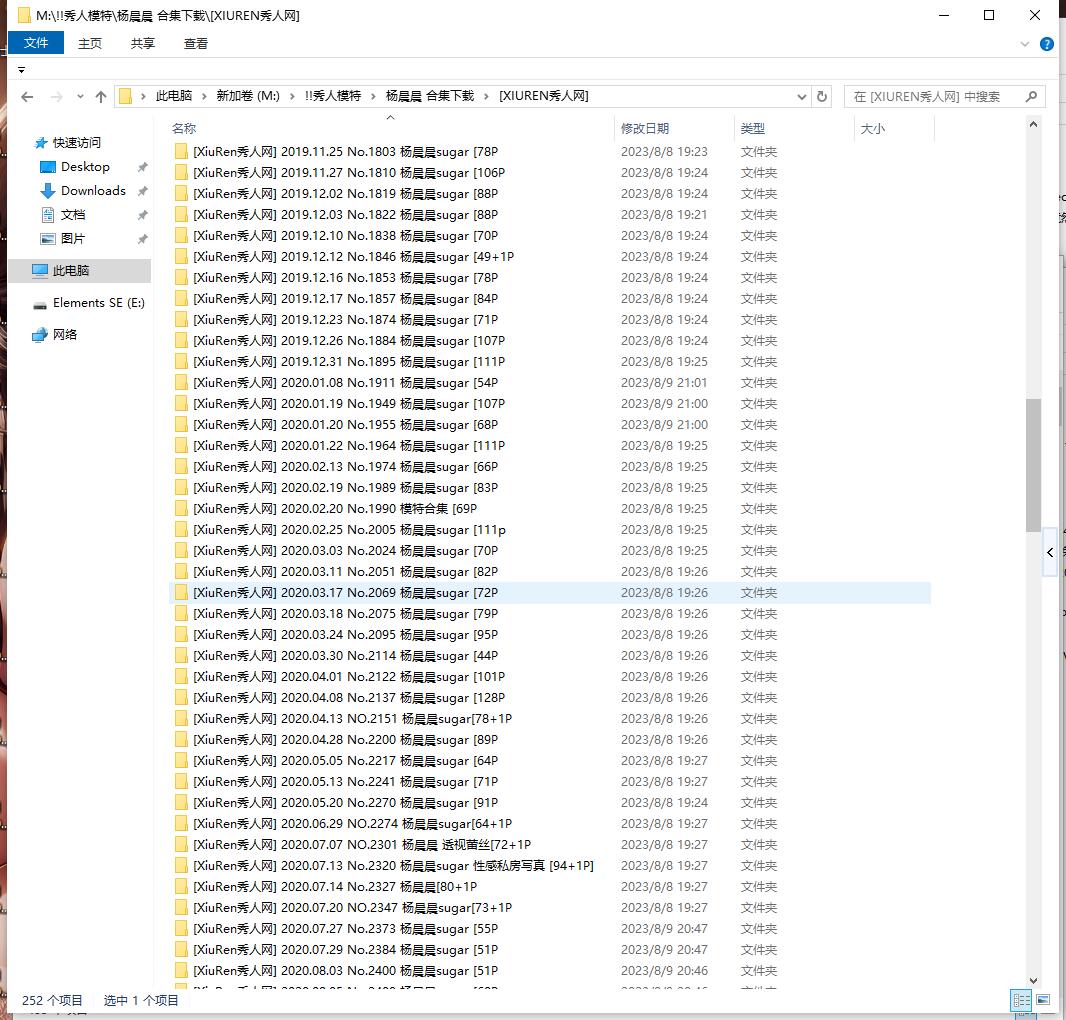Click the folder icon of No.1846 row
1066x1020 pixels.
pos(181,256)
